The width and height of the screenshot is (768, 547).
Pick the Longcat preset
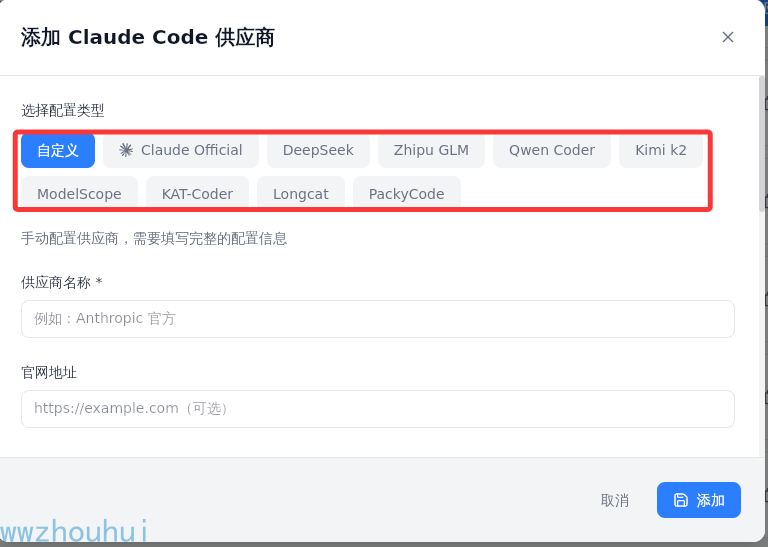[x=301, y=193]
